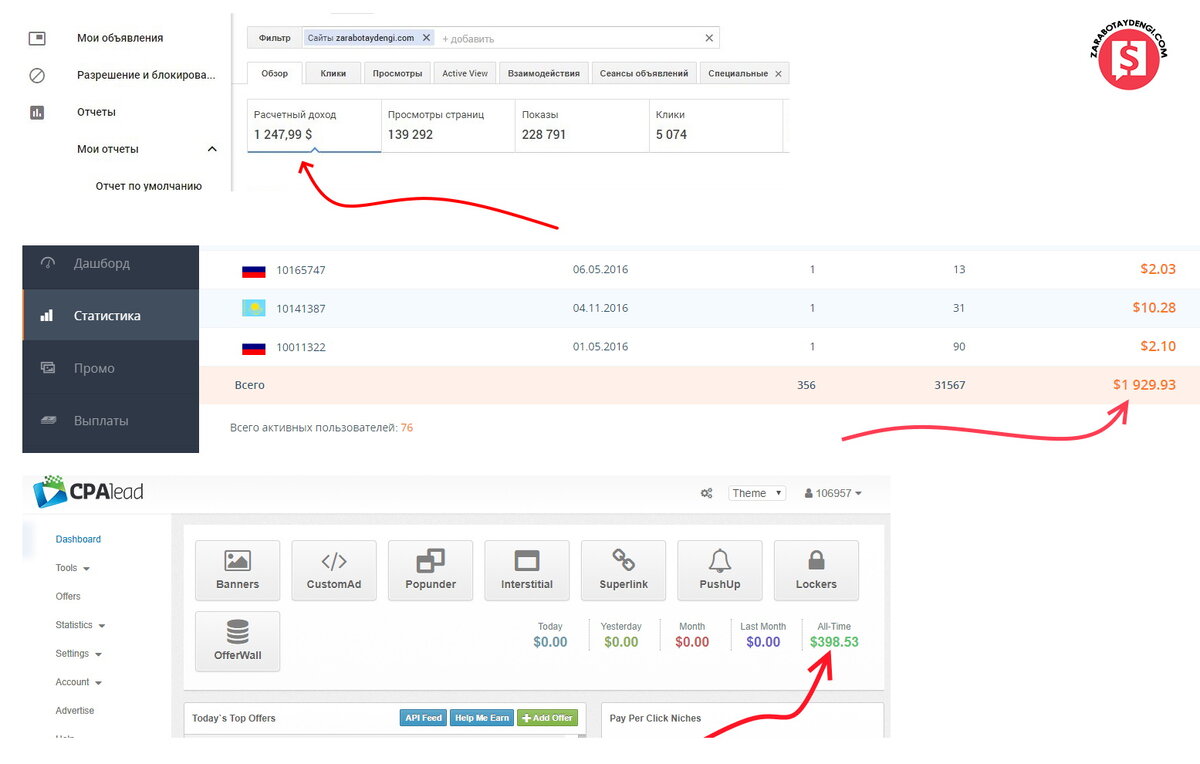The height and width of the screenshot is (764, 1200).
Task: Open the CustomAd code tool button
Action: pos(334,570)
